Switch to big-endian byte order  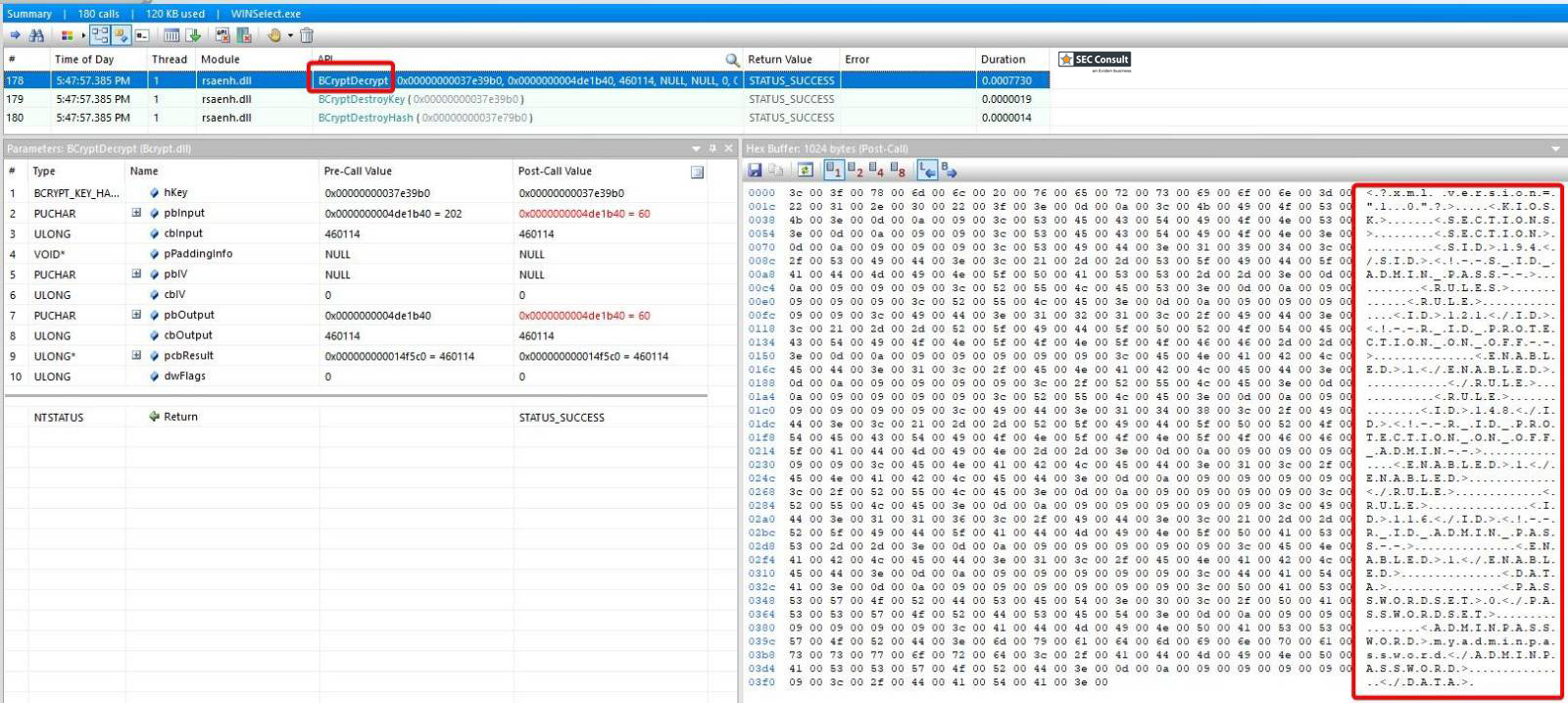(949, 170)
